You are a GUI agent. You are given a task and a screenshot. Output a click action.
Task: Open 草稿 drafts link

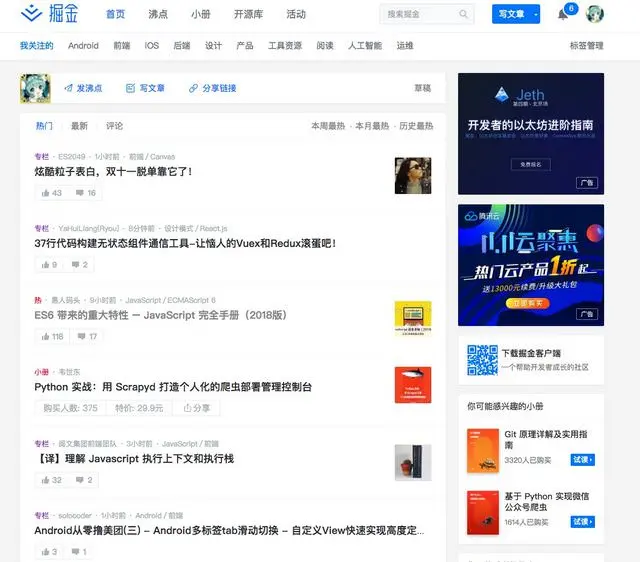422,88
